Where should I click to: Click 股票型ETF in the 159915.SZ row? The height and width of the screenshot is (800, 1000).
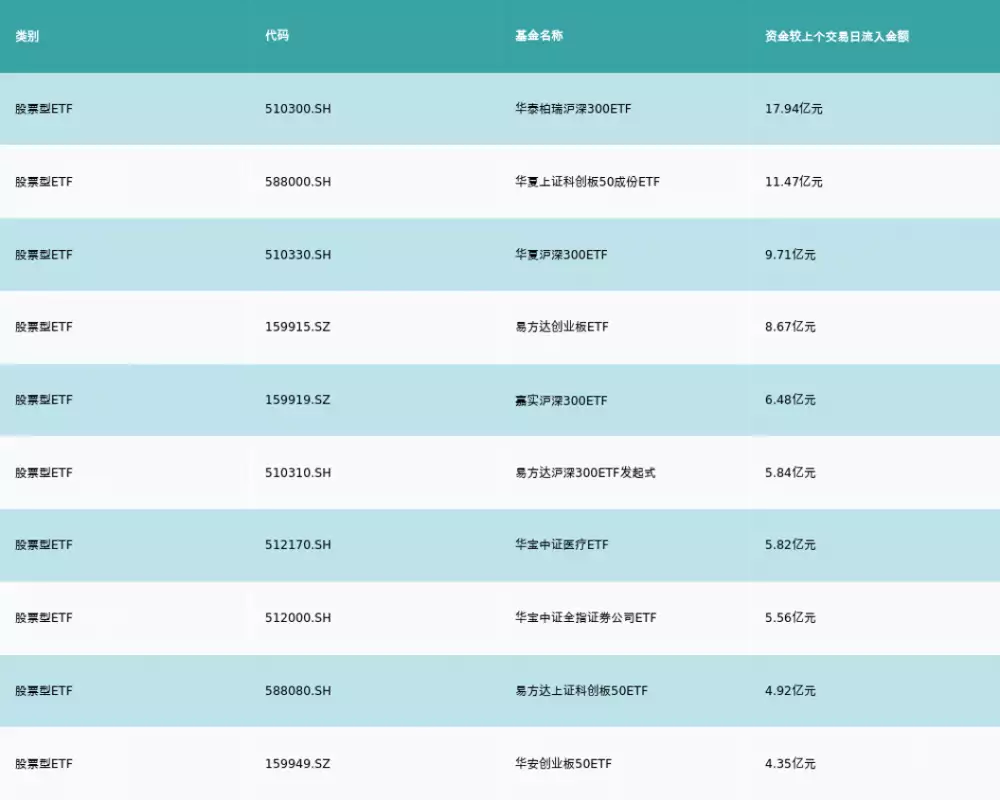[x=44, y=327]
